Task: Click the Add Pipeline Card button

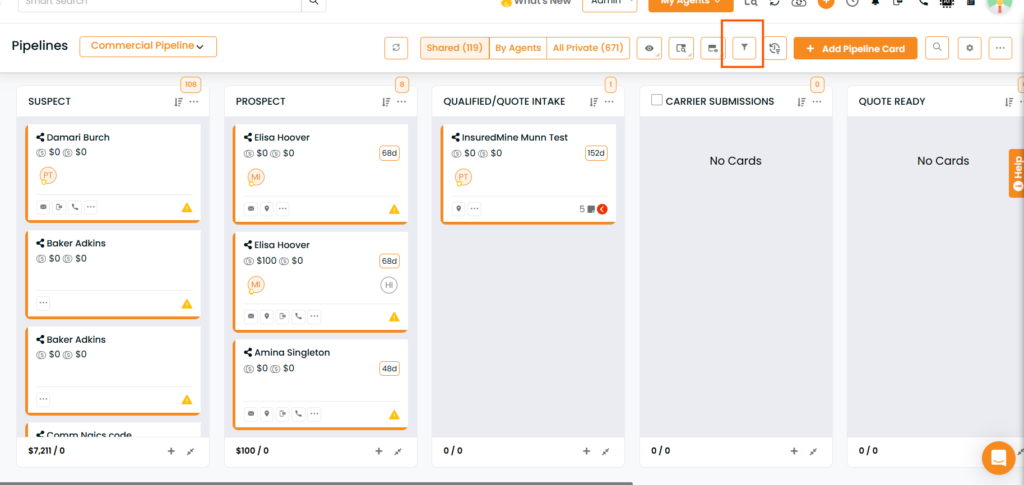Action: click(855, 48)
